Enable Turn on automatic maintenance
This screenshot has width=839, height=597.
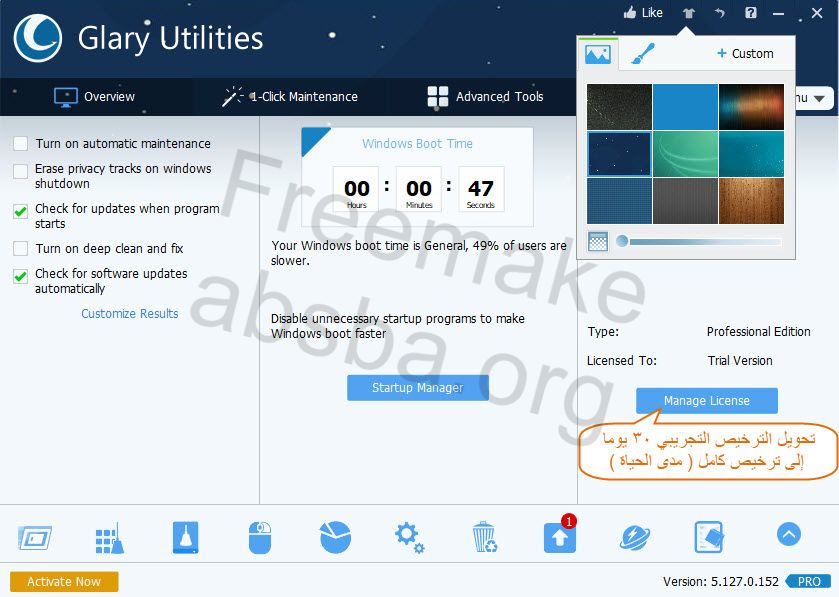tap(20, 143)
